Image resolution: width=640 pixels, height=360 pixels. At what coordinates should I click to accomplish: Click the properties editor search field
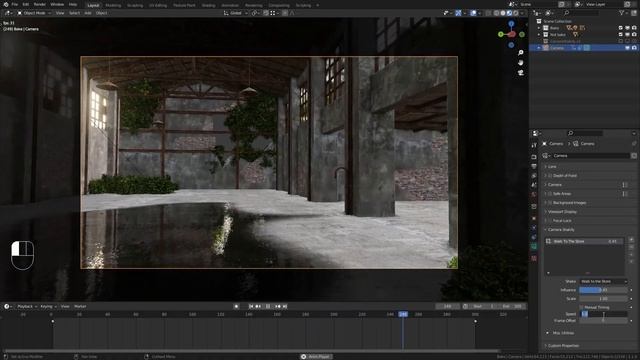pos(585,133)
